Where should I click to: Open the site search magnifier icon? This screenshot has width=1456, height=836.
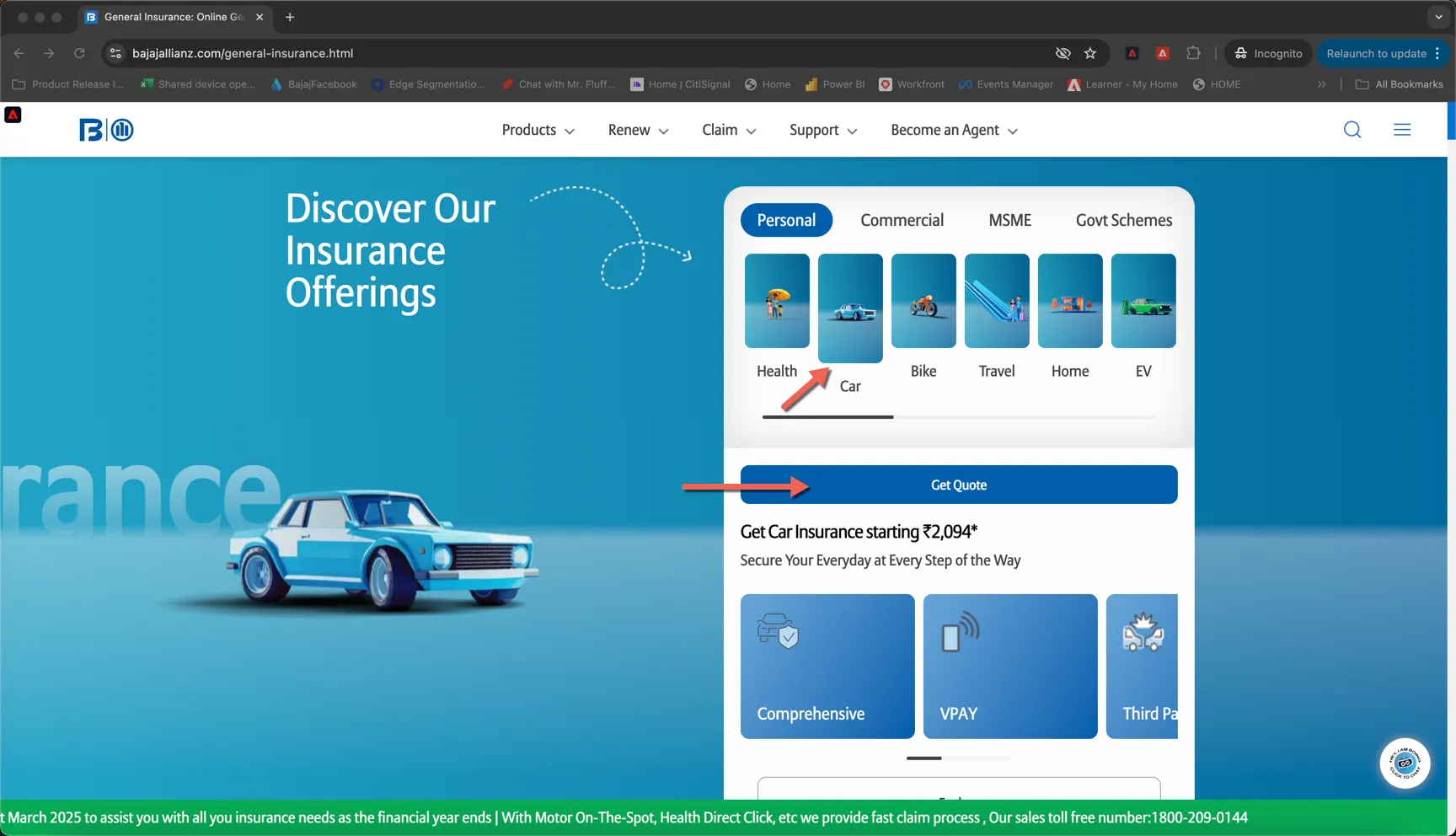point(1352,130)
